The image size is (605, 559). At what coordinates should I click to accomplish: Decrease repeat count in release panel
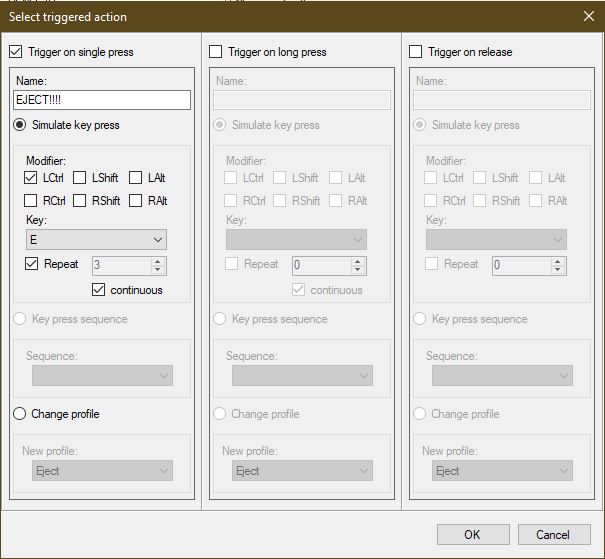click(x=557, y=270)
